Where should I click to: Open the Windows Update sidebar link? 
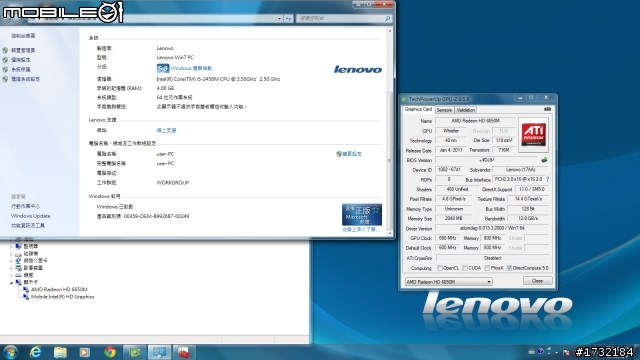[31, 216]
